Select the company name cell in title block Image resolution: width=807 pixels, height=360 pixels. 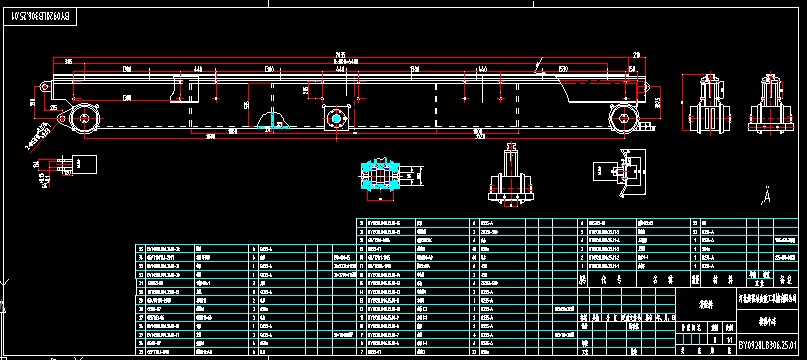(768, 300)
